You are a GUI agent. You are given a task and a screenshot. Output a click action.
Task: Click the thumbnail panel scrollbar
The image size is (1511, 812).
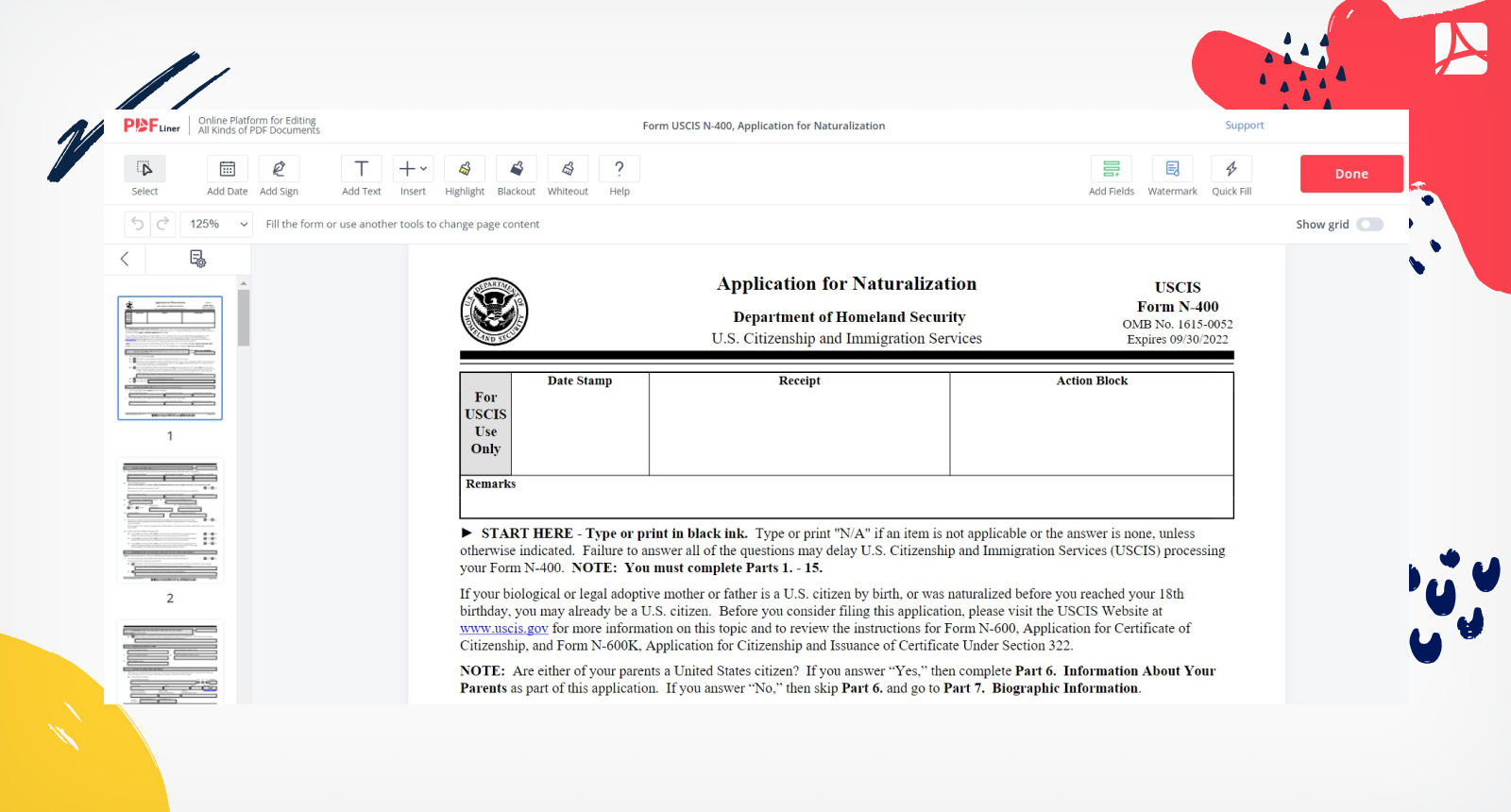click(x=244, y=318)
